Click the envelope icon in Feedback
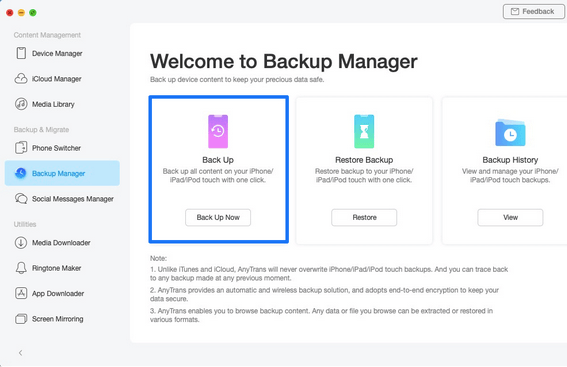This screenshot has width=567, height=367. pos(515,12)
